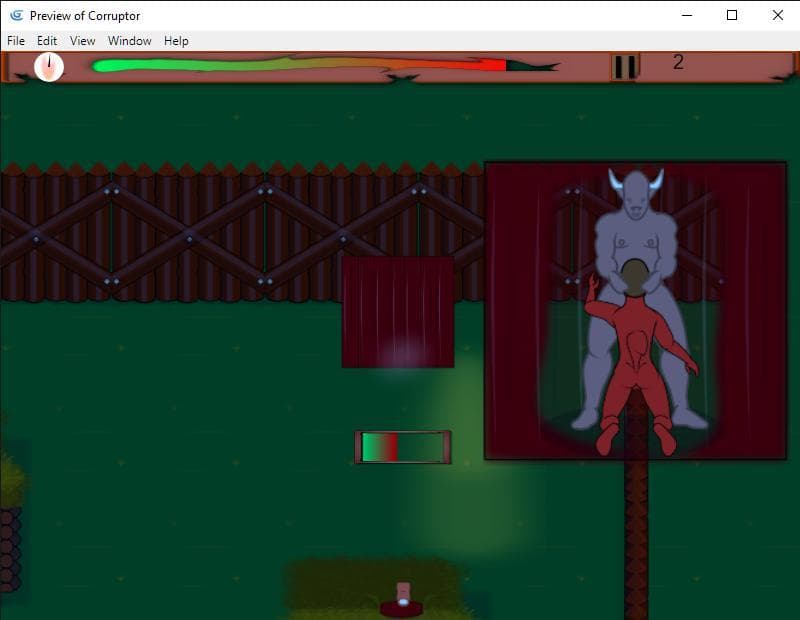Image resolution: width=800 pixels, height=620 pixels.
Task: Open the View menu
Action: click(83, 41)
